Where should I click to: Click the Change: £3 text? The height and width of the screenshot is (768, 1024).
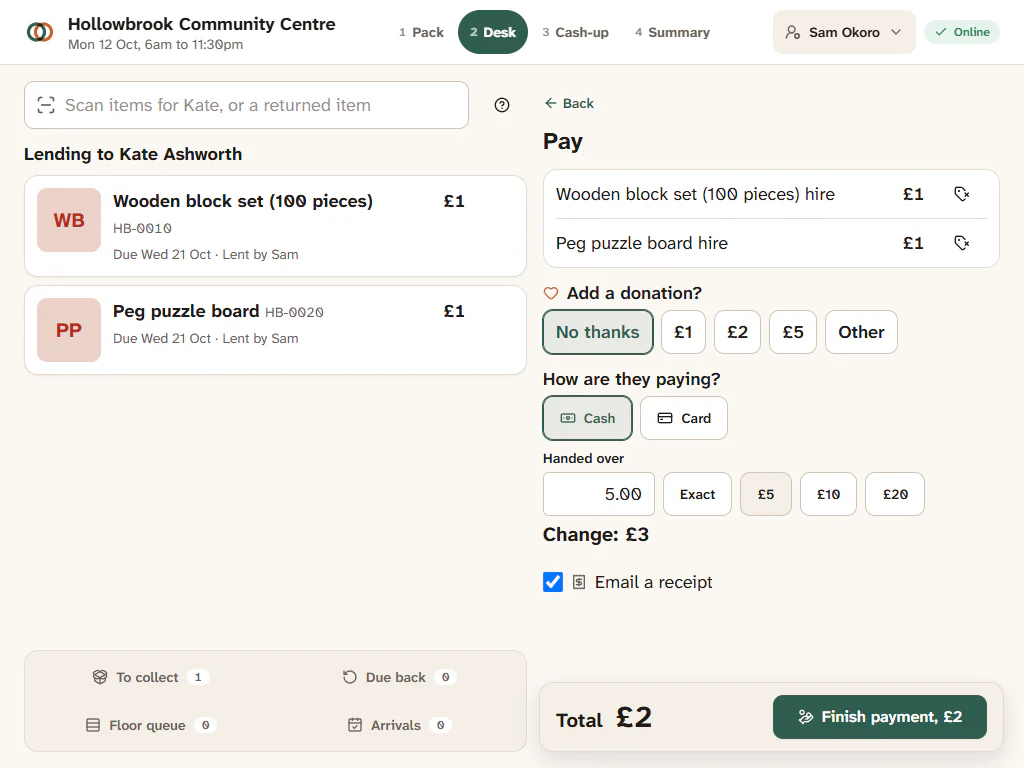[596, 535]
